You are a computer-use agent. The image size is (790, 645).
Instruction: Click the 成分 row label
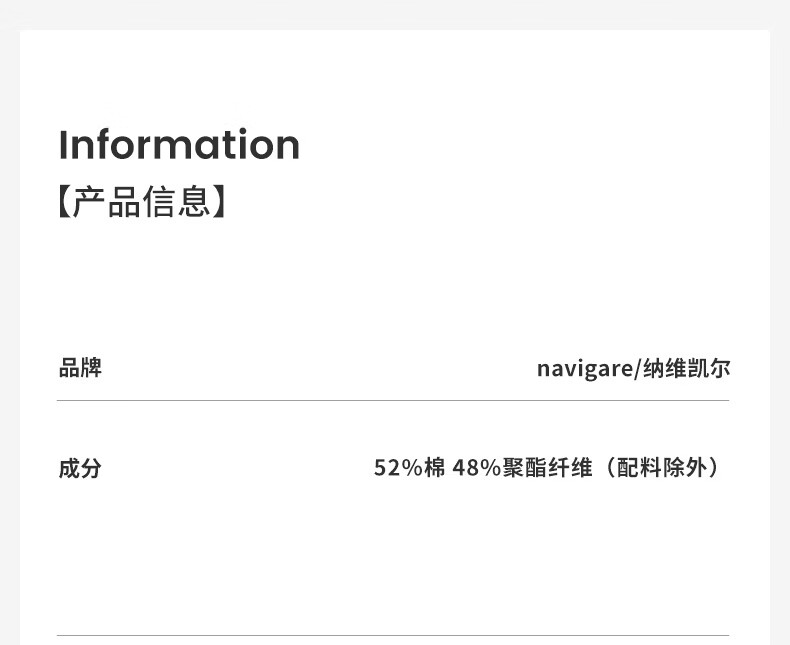[x=80, y=468]
